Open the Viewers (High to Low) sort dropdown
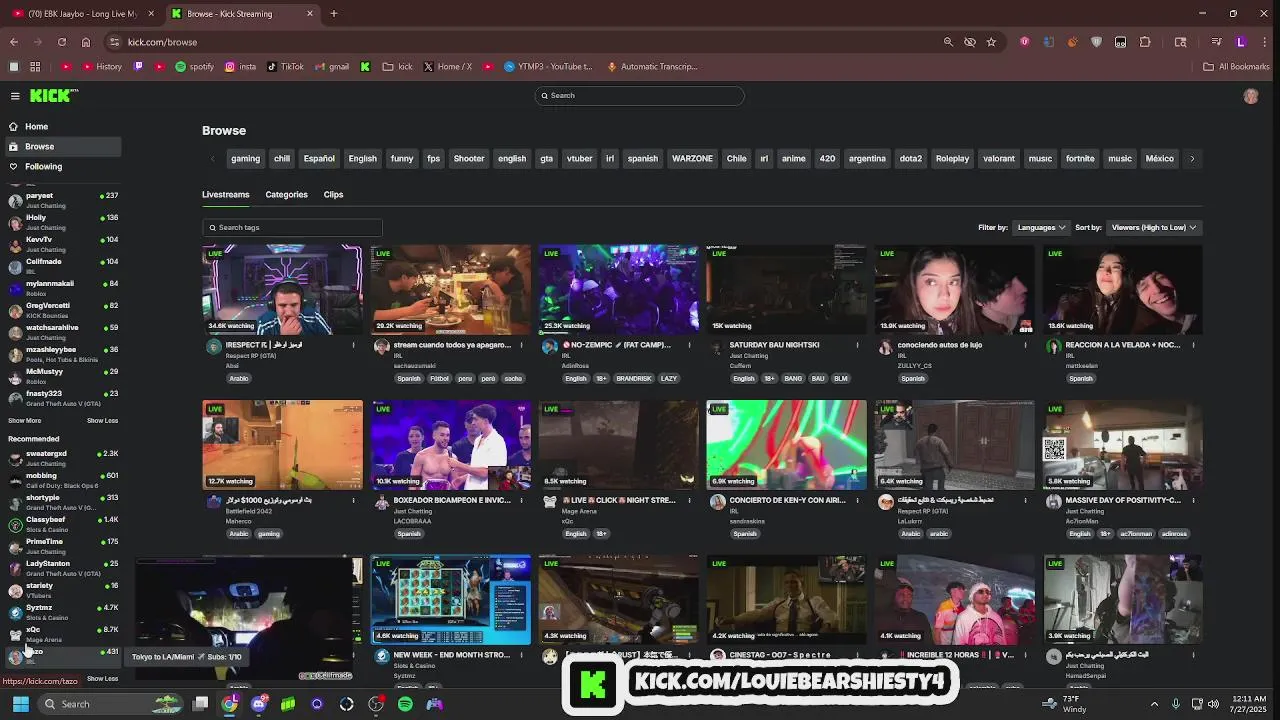 [1153, 227]
